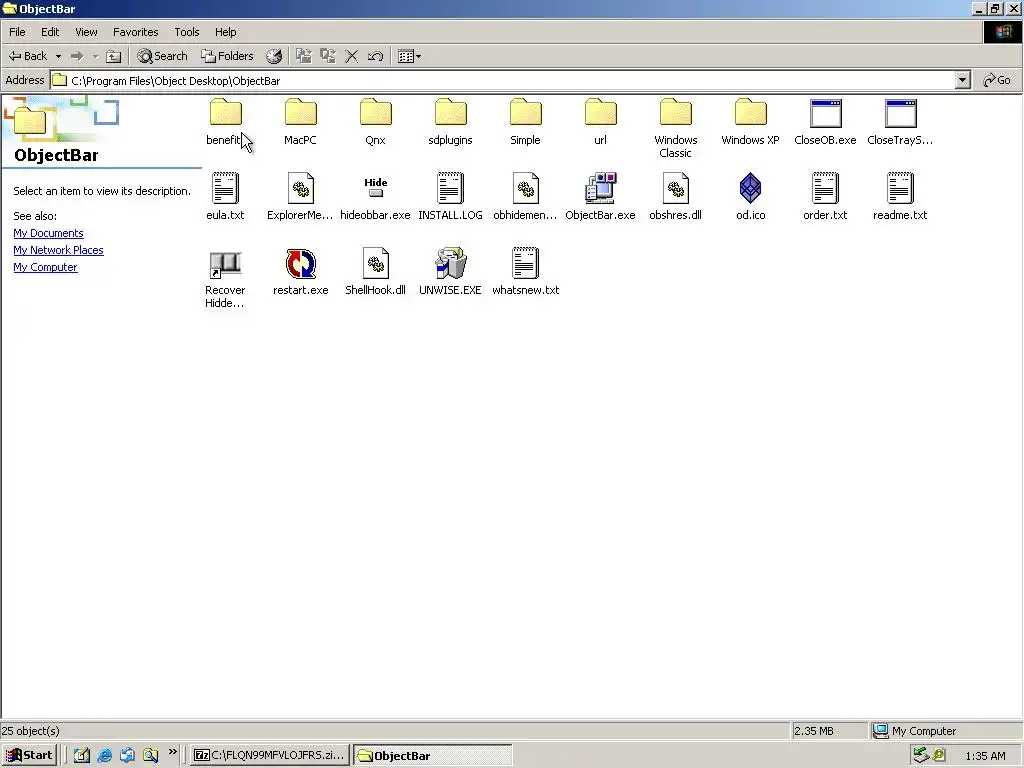Open the Help menu
This screenshot has width=1024, height=768.
(x=226, y=32)
